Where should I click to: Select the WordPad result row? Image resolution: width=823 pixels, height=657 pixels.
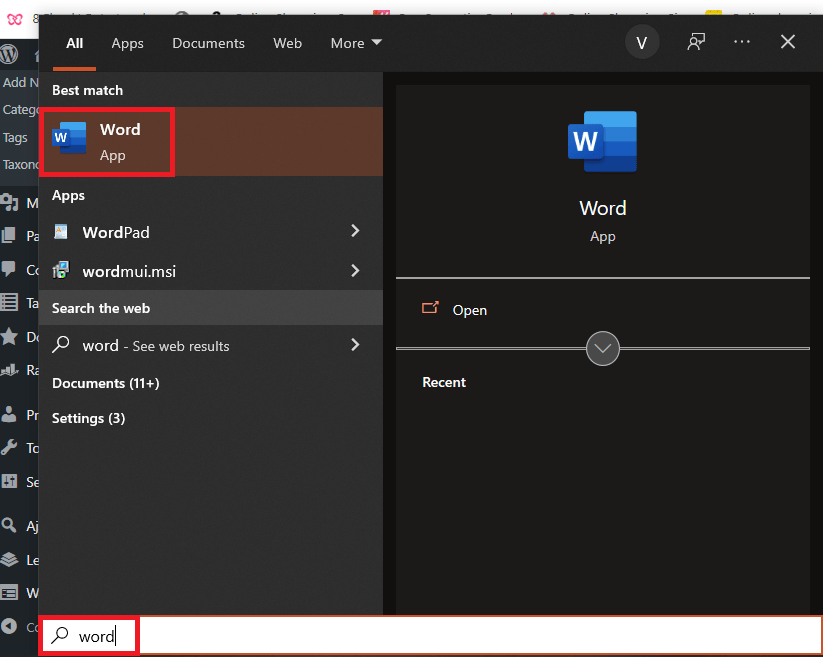211,231
